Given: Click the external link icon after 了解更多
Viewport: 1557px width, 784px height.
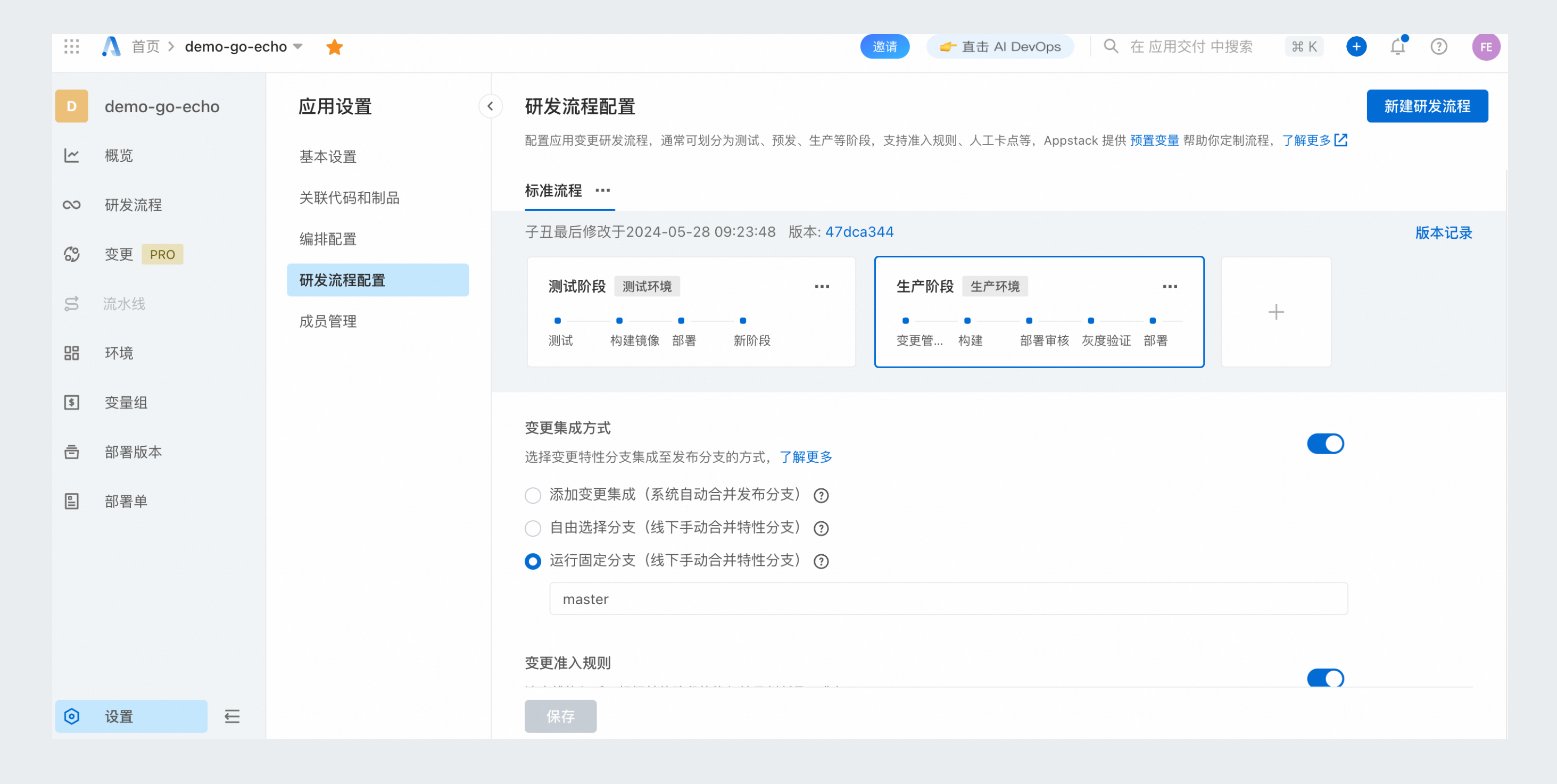Looking at the screenshot, I should point(1340,140).
